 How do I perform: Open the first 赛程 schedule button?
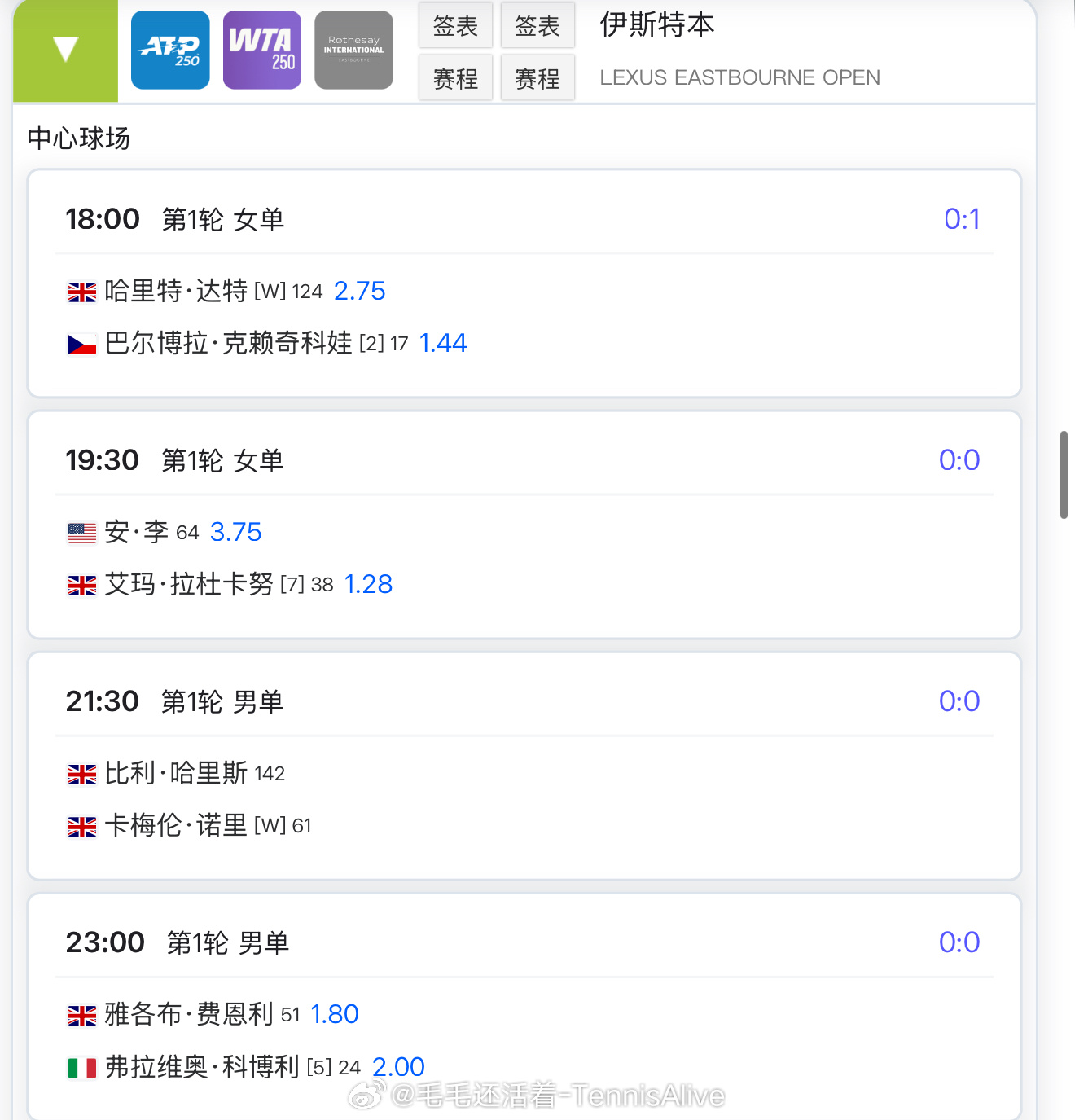(x=455, y=78)
